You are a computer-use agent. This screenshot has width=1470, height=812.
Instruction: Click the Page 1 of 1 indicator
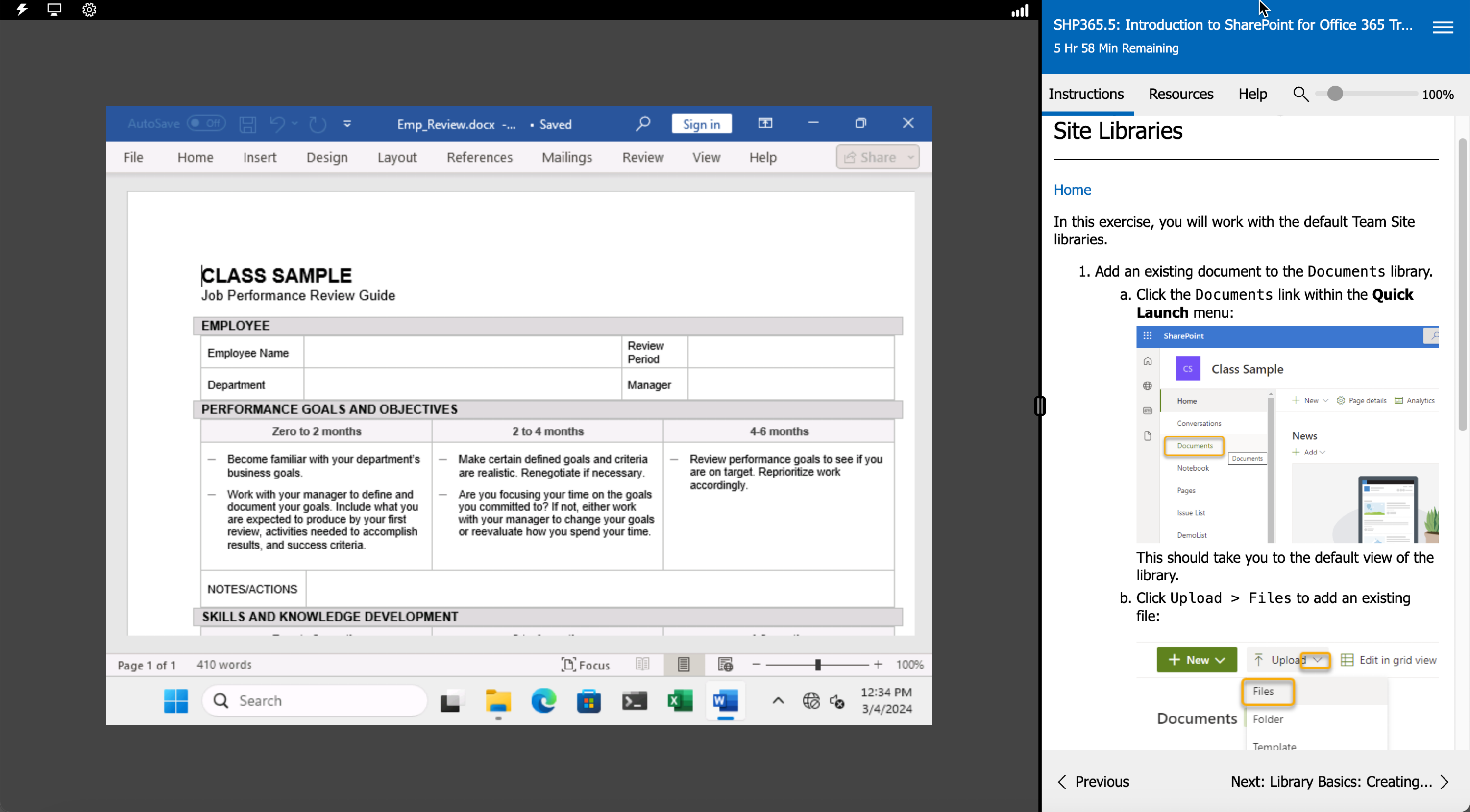click(x=147, y=665)
